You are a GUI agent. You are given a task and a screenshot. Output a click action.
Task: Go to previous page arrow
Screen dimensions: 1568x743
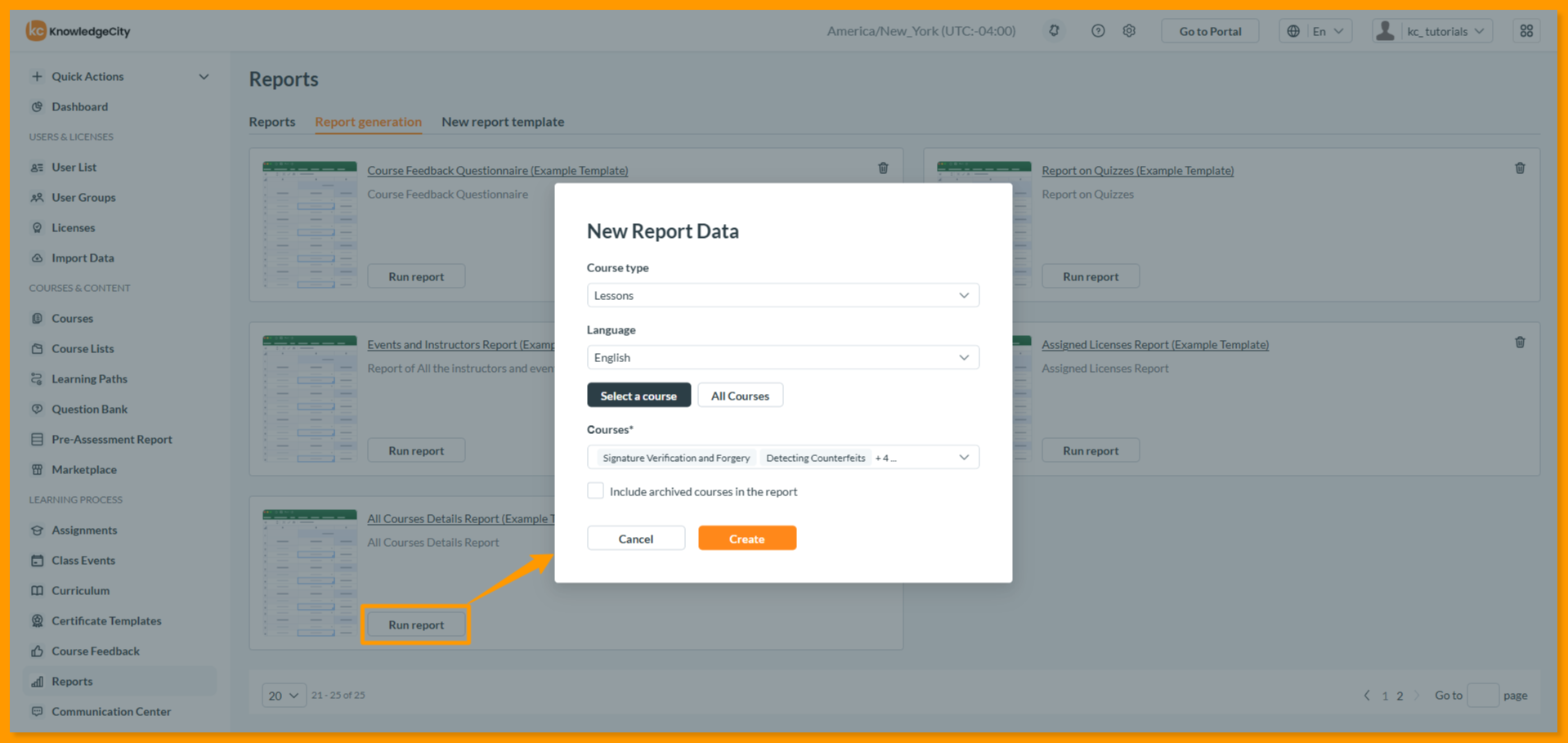click(x=1367, y=696)
